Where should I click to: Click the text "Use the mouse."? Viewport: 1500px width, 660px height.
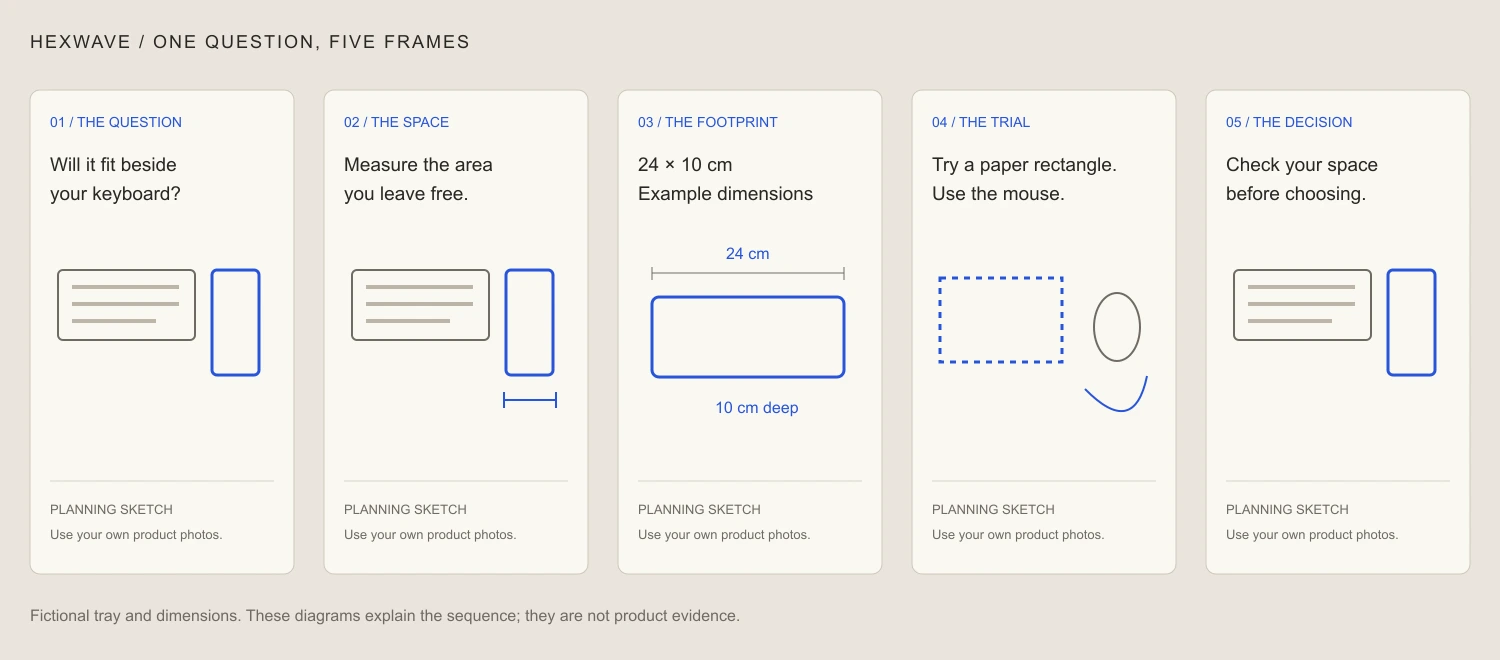click(x=998, y=194)
